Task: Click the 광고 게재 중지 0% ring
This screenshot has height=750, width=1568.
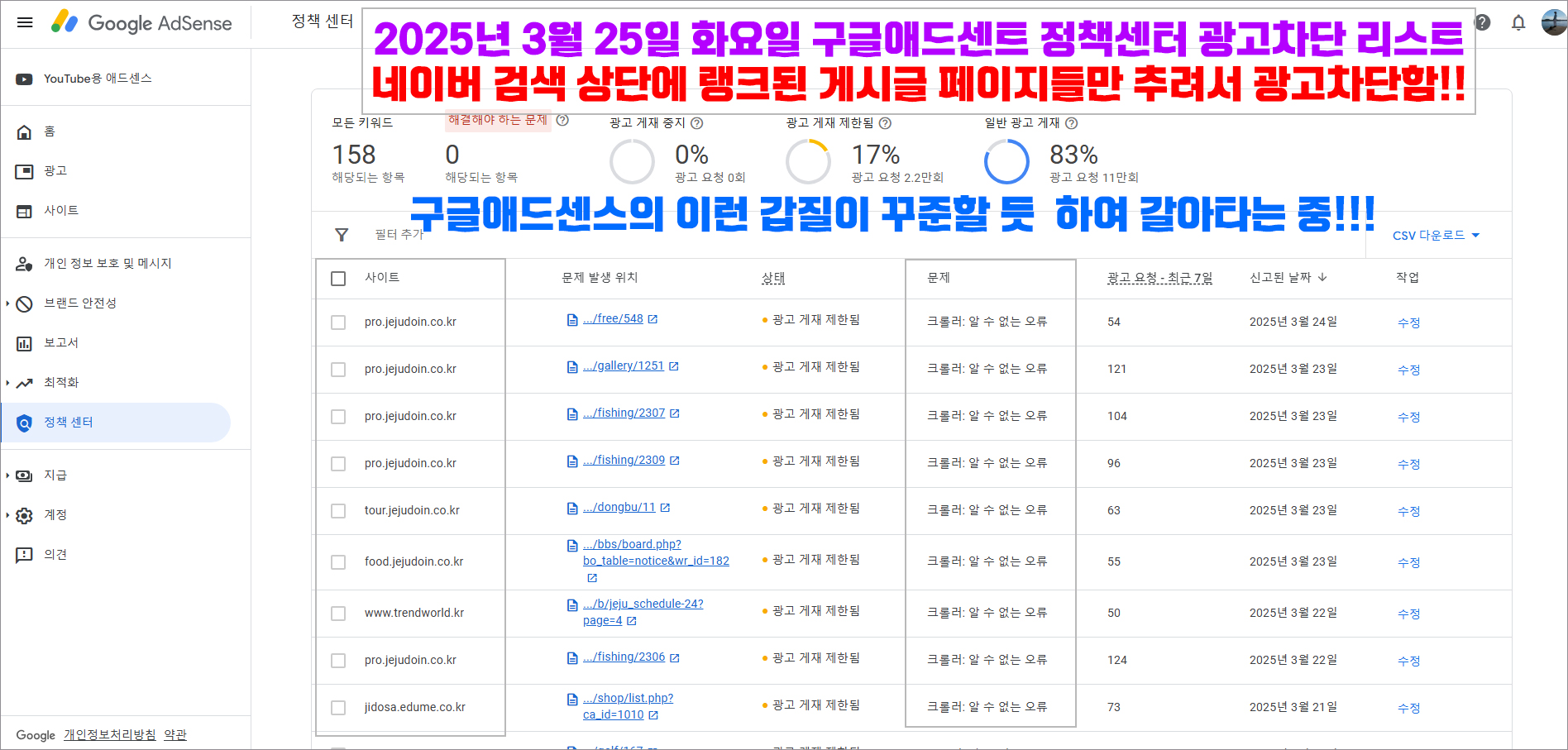Action: point(632,161)
